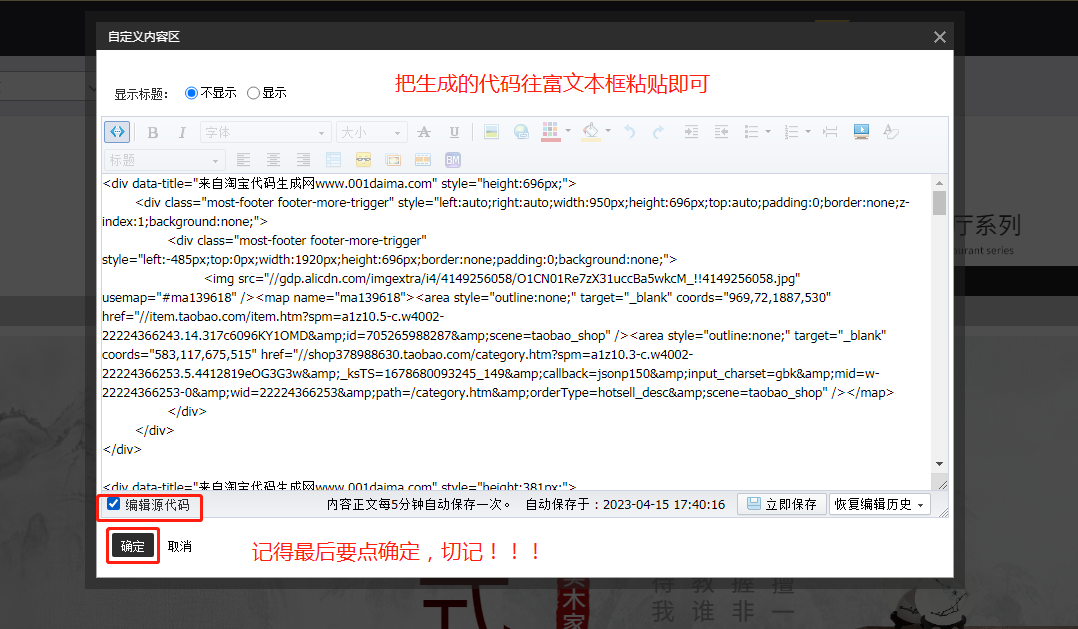Click the 取消 cancel link
The width and height of the screenshot is (1078, 629).
click(x=179, y=547)
